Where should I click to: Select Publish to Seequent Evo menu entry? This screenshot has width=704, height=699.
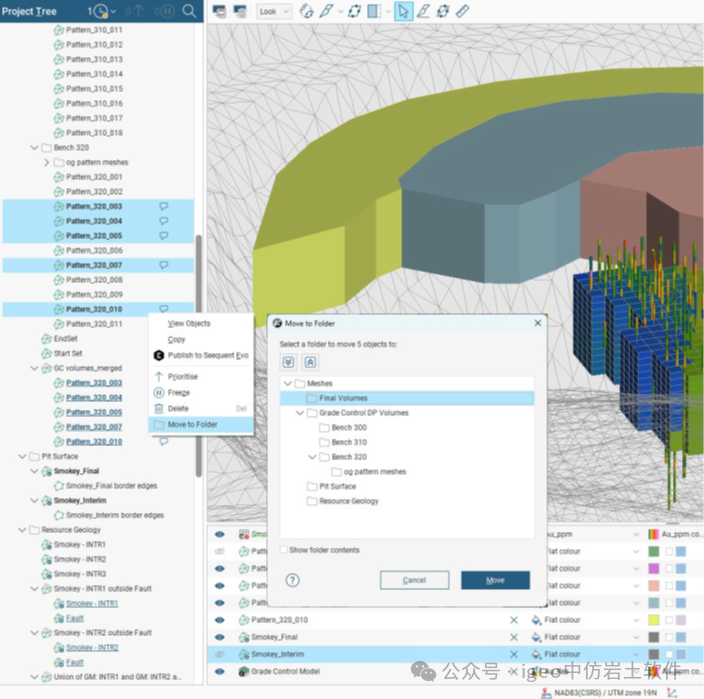click(x=207, y=355)
